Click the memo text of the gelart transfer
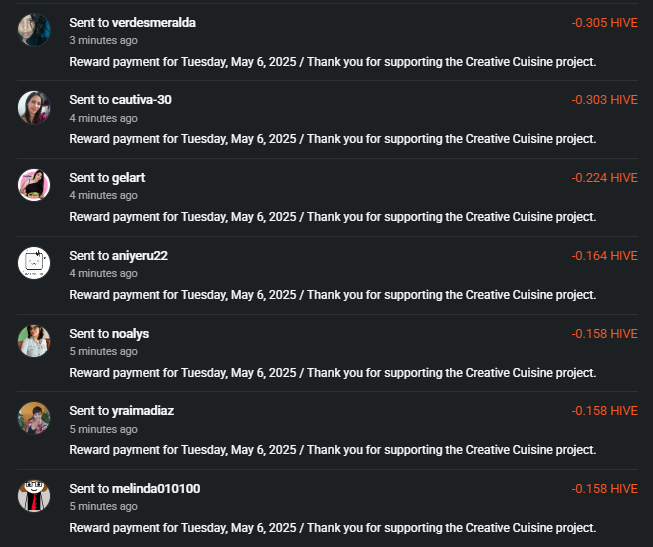653x547 pixels. click(x=333, y=217)
